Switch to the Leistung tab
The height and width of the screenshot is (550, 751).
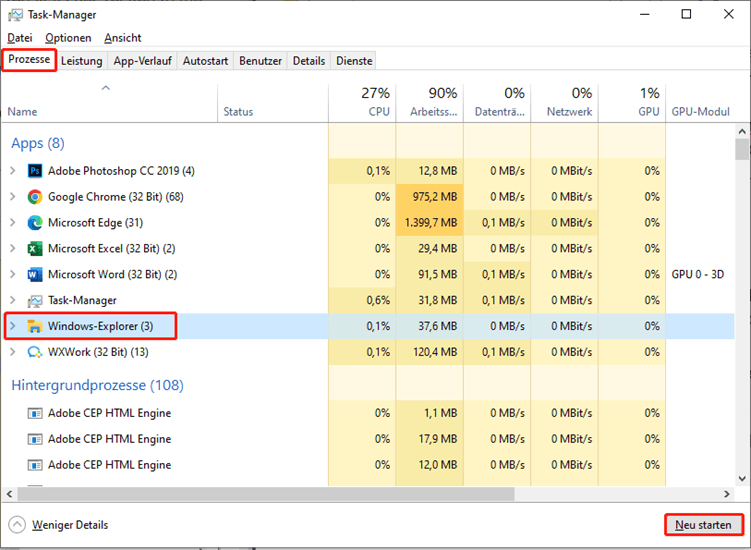pos(82,61)
